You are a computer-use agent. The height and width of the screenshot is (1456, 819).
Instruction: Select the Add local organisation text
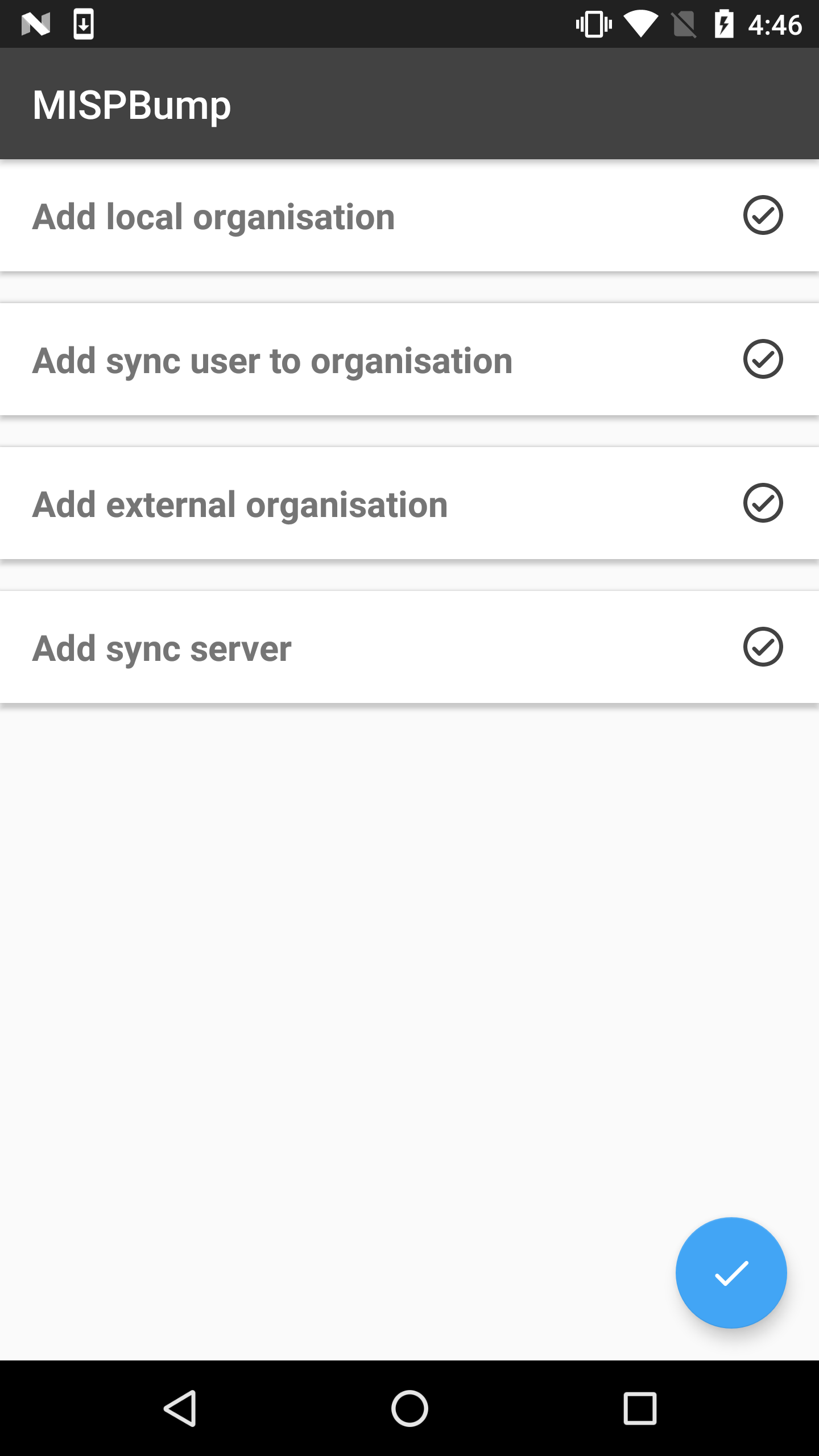[213, 217]
